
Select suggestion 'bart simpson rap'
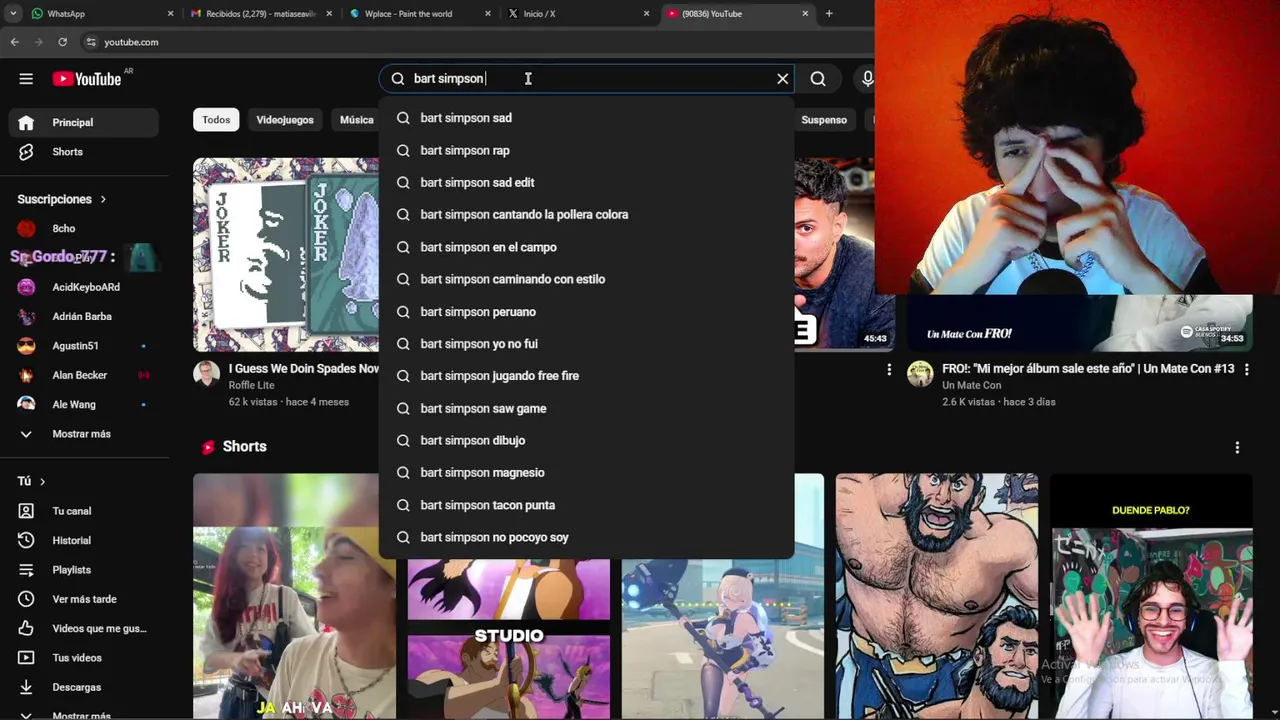click(586, 150)
